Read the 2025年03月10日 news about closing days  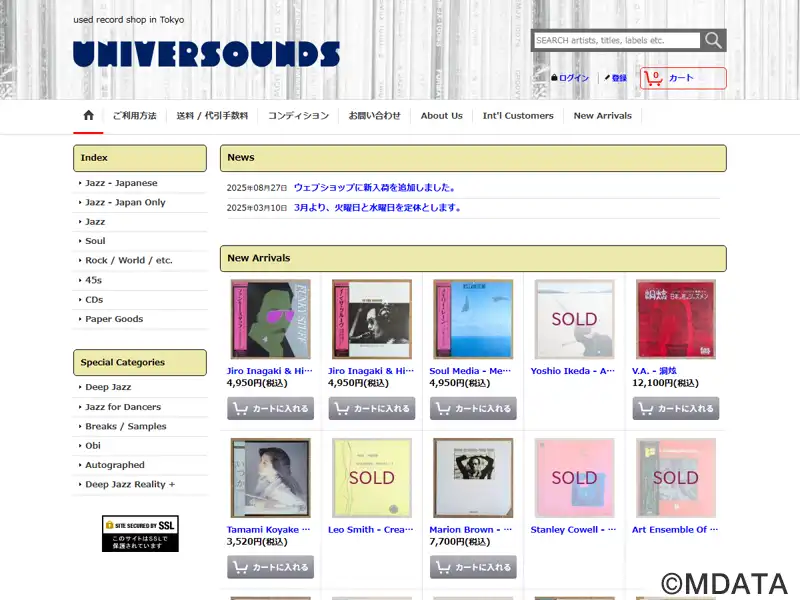[x=377, y=208]
